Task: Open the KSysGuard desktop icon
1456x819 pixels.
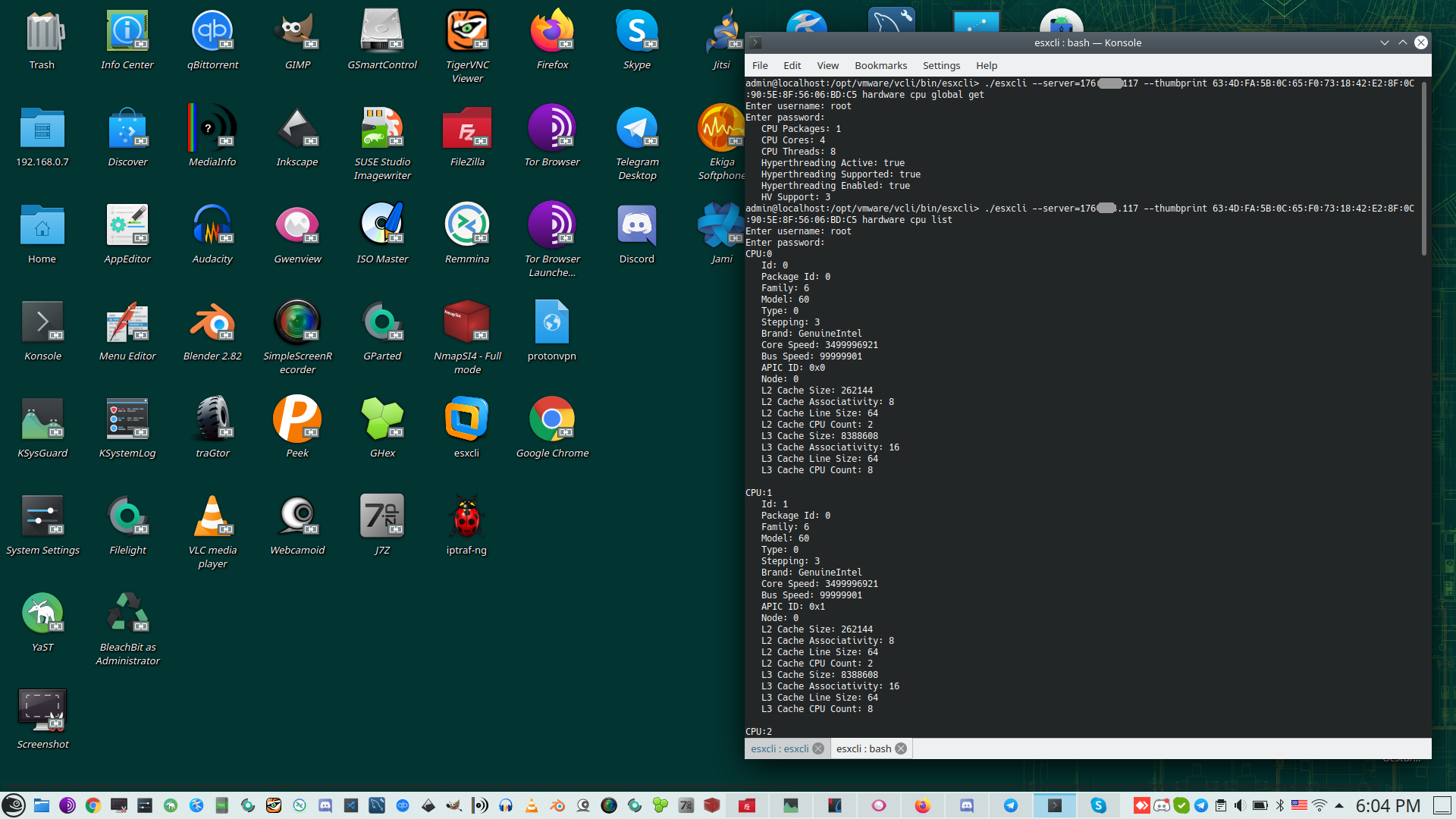Action: pos(42,420)
